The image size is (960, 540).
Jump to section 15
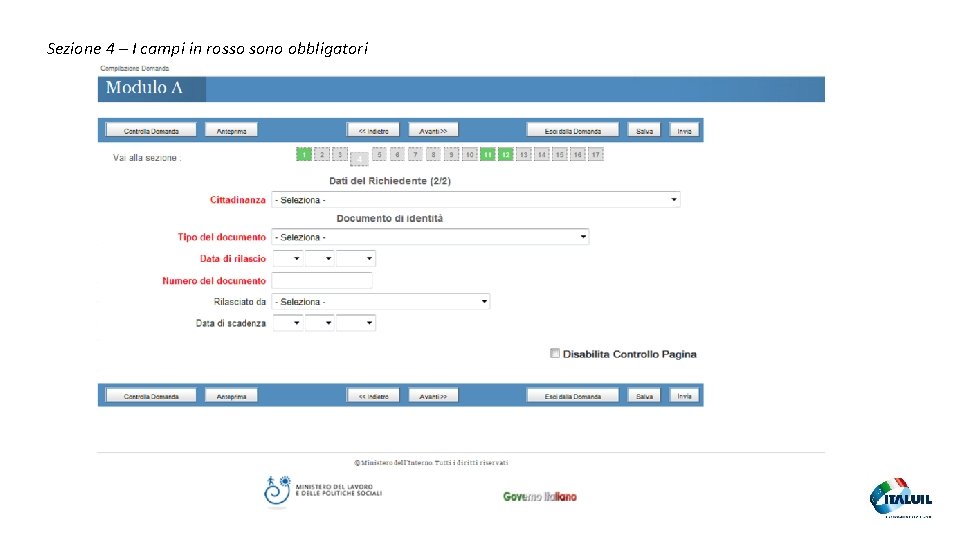[560, 154]
